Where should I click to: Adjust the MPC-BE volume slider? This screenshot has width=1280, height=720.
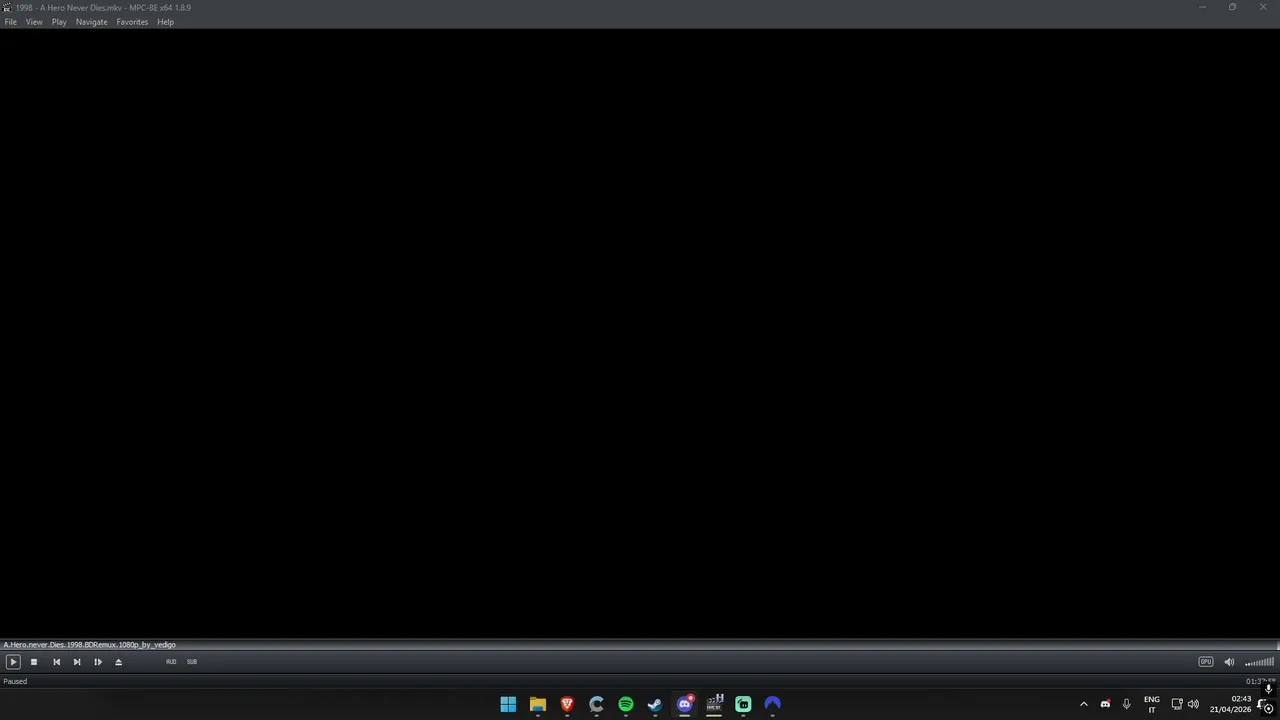[x=1259, y=662]
